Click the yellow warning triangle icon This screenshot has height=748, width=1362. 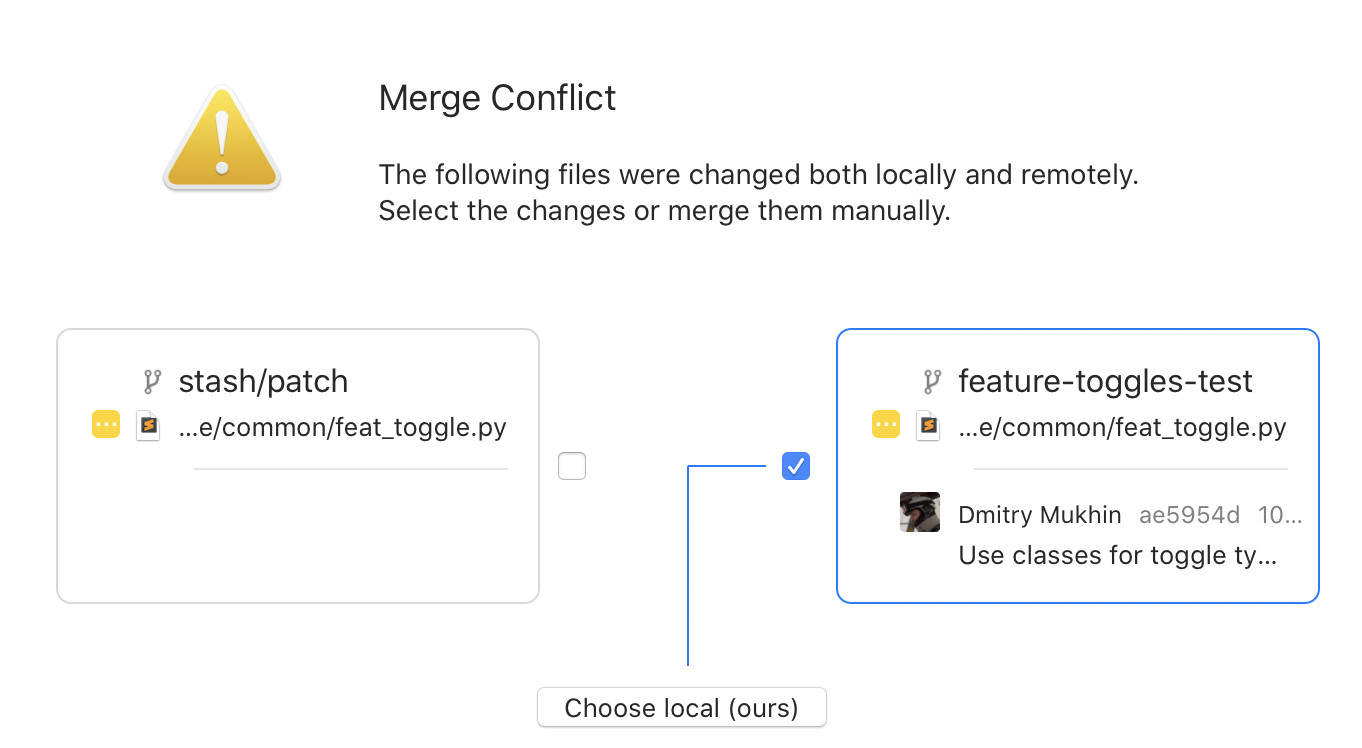click(x=221, y=138)
